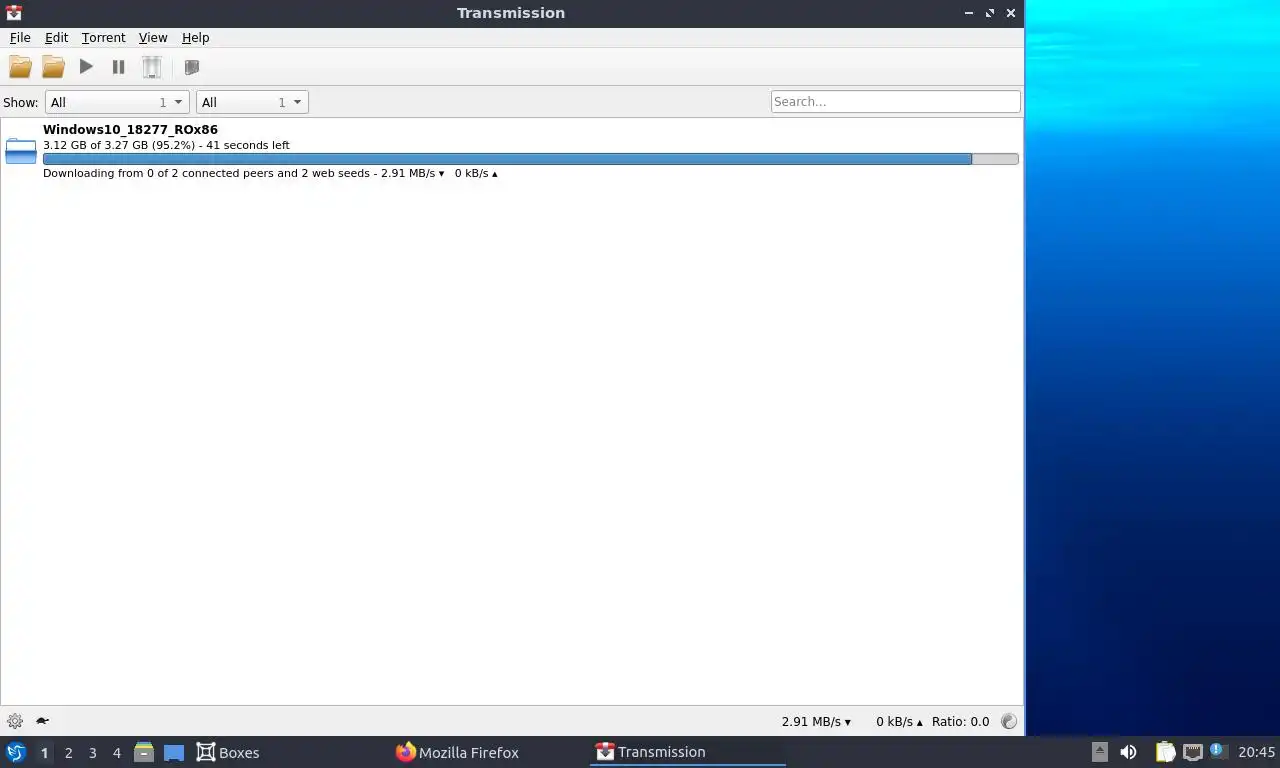Focus the Search torrents field

896,101
